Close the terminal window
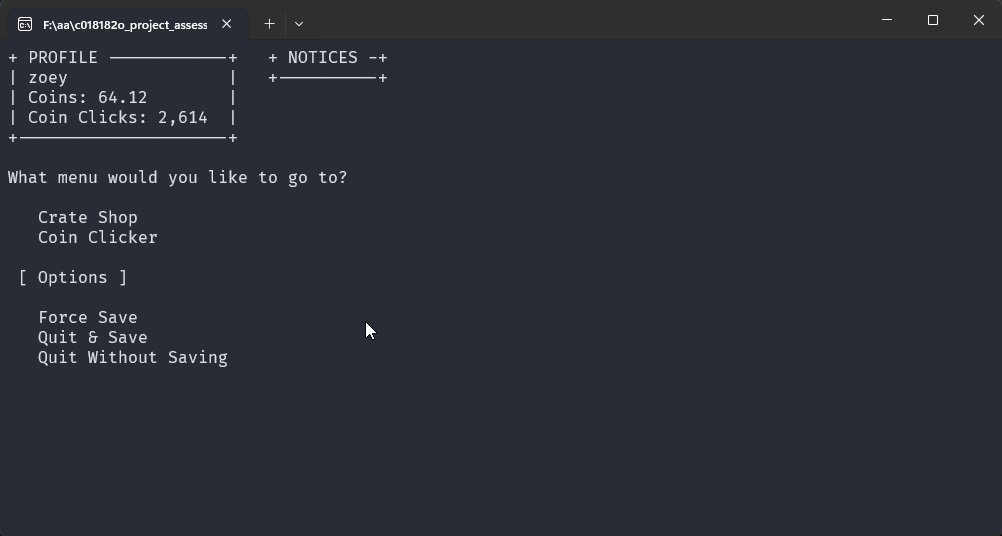This screenshot has width=1002, height=536. (979, 20)
